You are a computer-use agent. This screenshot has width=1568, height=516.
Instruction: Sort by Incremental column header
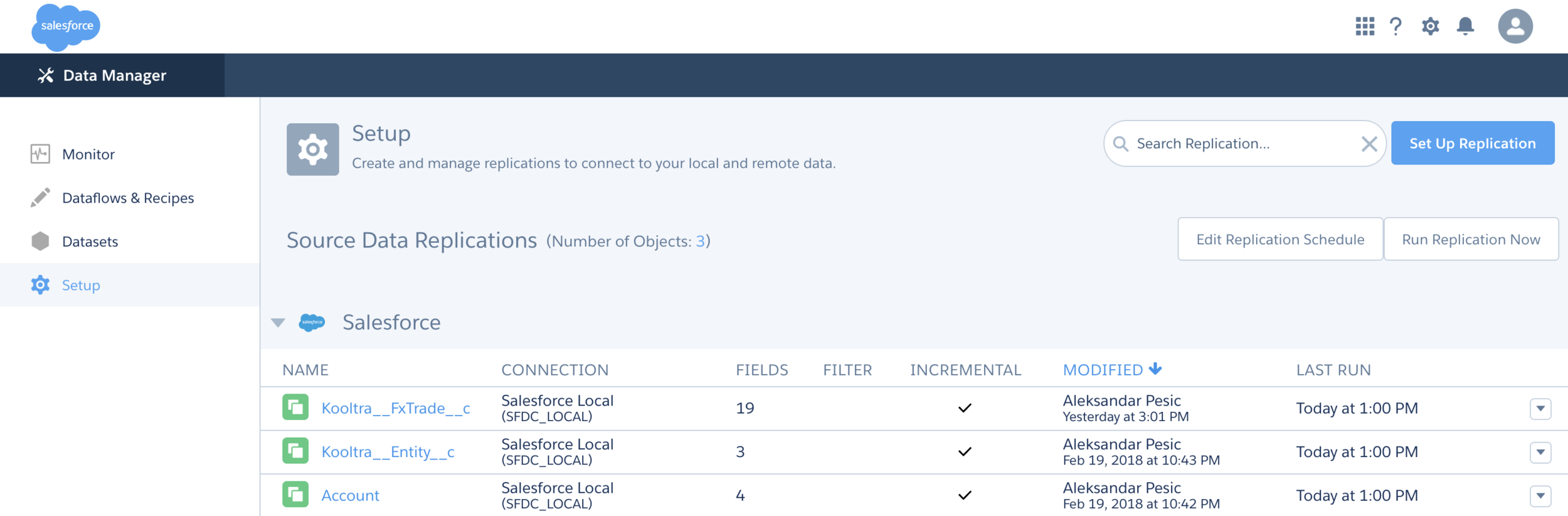tap(966, 370)
